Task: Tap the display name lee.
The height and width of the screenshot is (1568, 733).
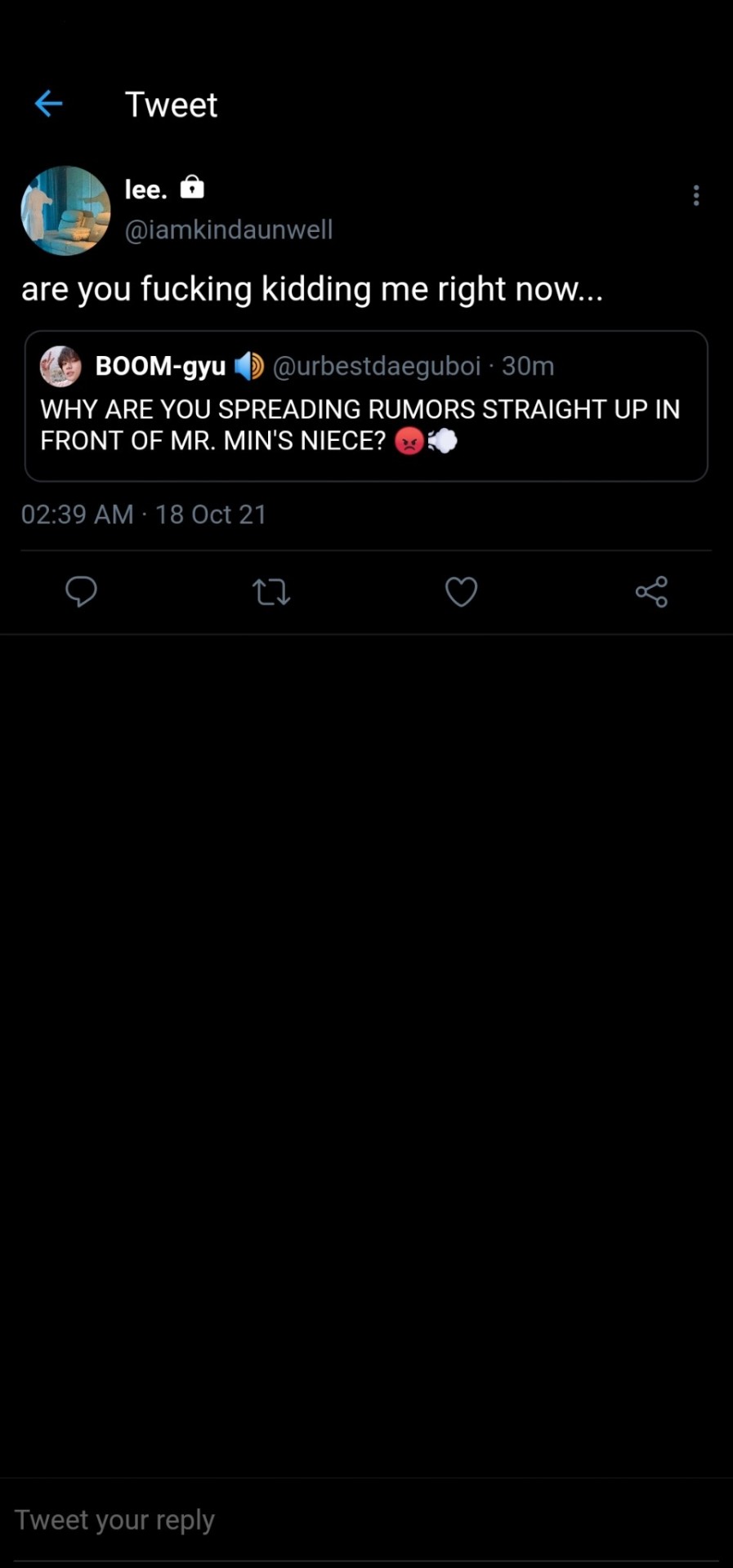Action: pos(145,189)
